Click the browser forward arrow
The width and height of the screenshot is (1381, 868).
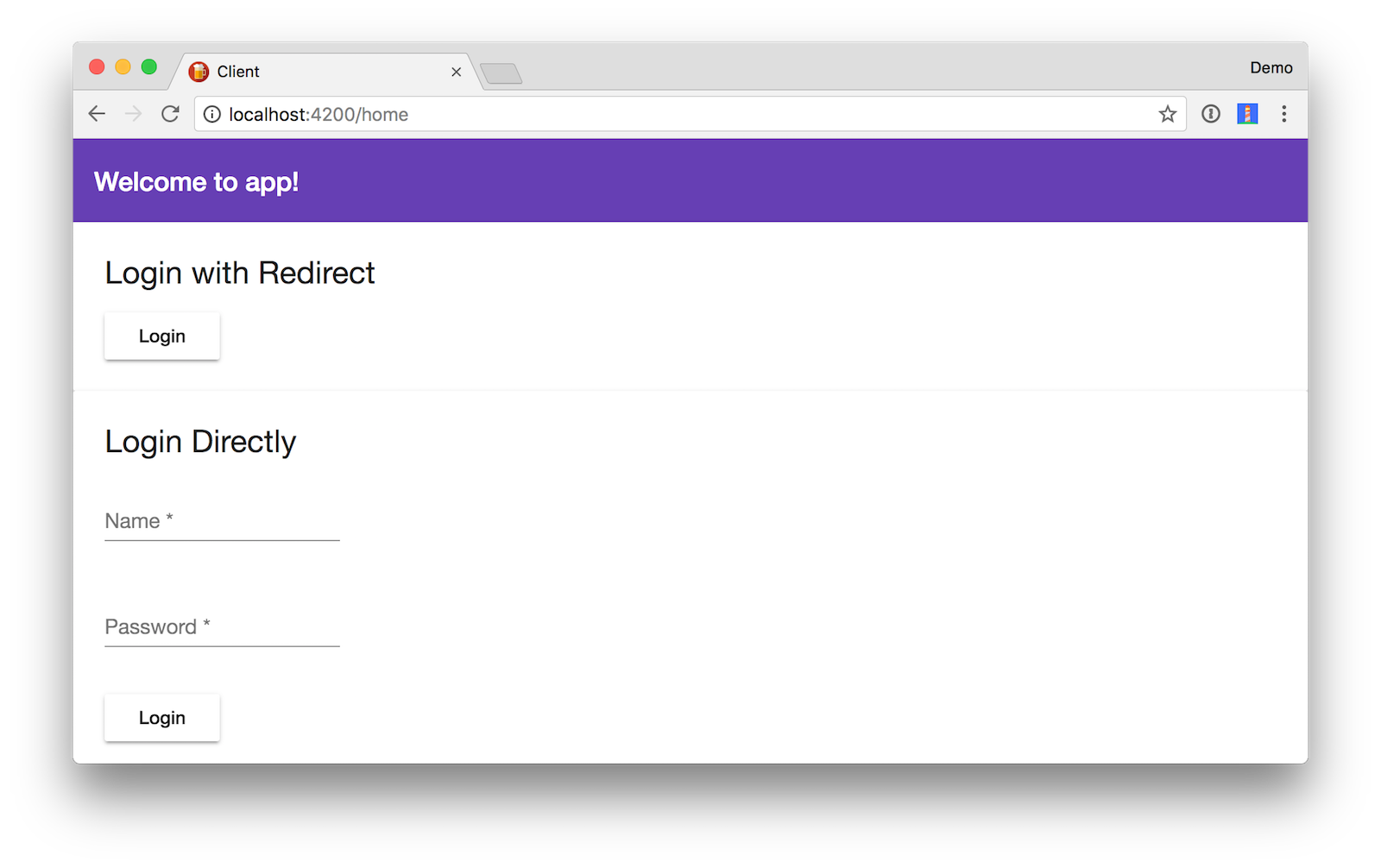click(133, 114)
